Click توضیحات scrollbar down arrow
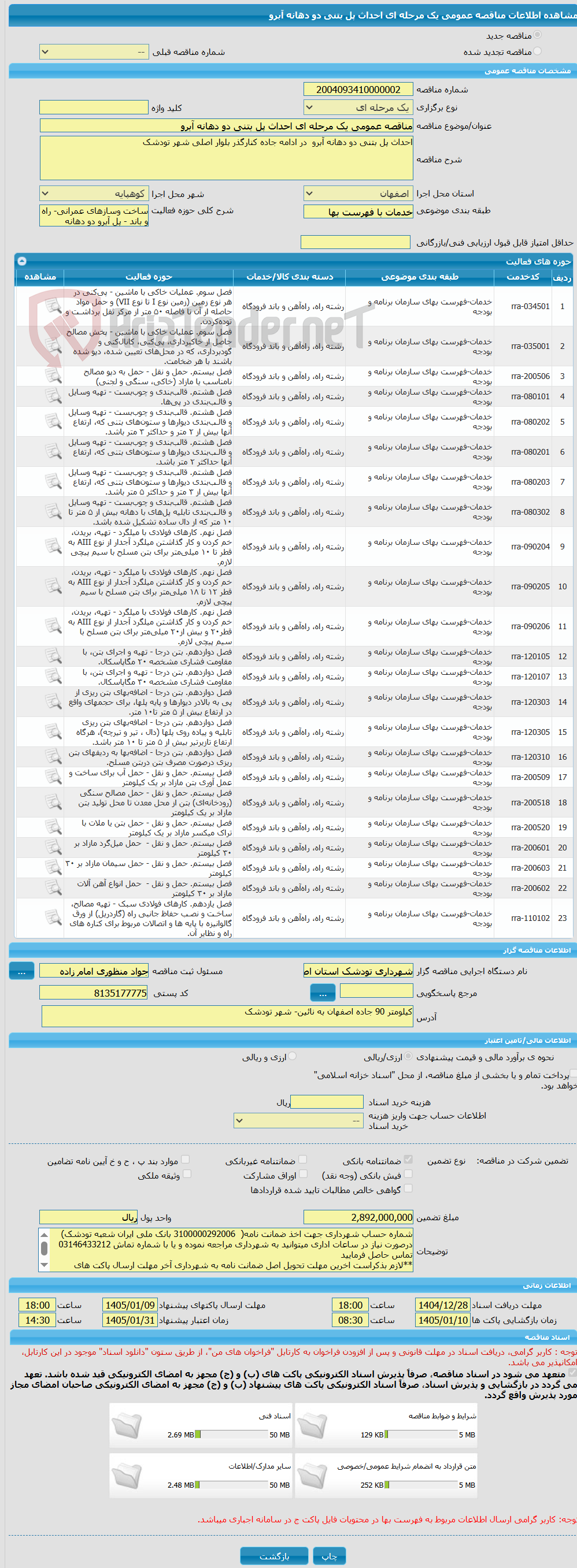The image size is (577, 1568). click(44, 1264)
